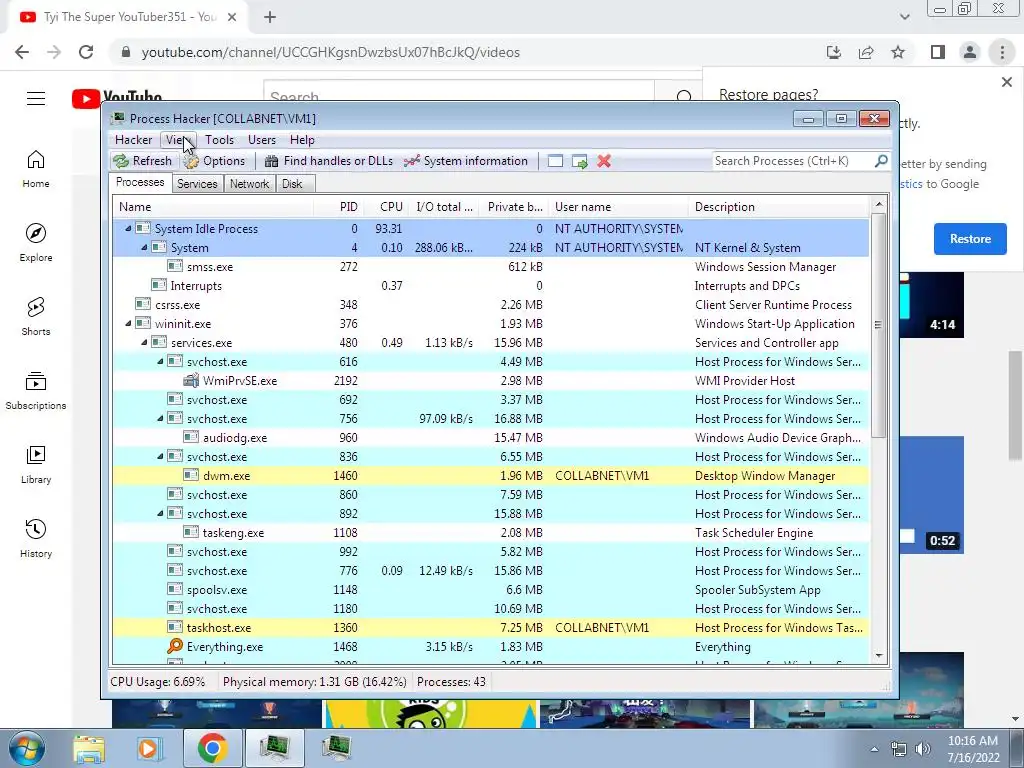This screenshot has width=1024, height=768.
Task: Collapse the System Idle Process tree node
Action: pos(128,229)
